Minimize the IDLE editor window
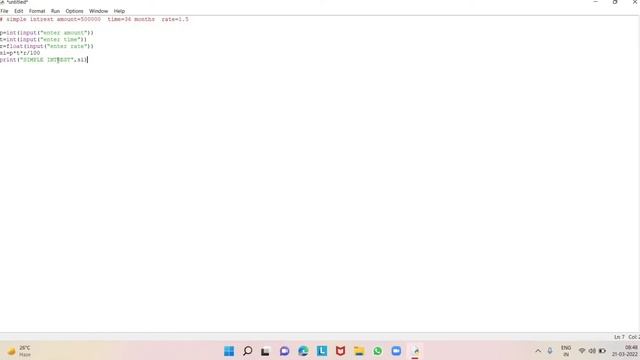Viewport: 640px width, 360px height. click(x=596, y=2)
